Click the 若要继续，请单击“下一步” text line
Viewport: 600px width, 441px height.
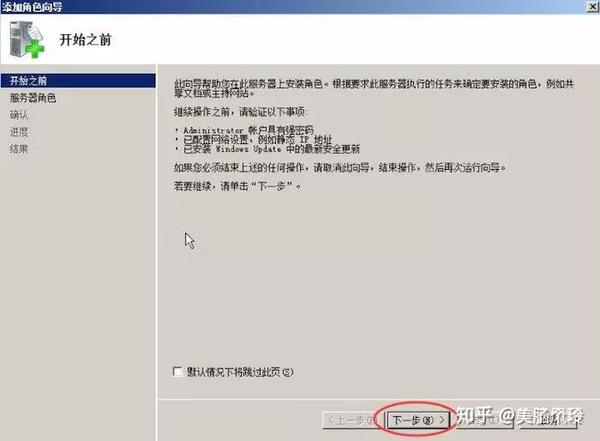pyautogui.click(x=237, y=186)
